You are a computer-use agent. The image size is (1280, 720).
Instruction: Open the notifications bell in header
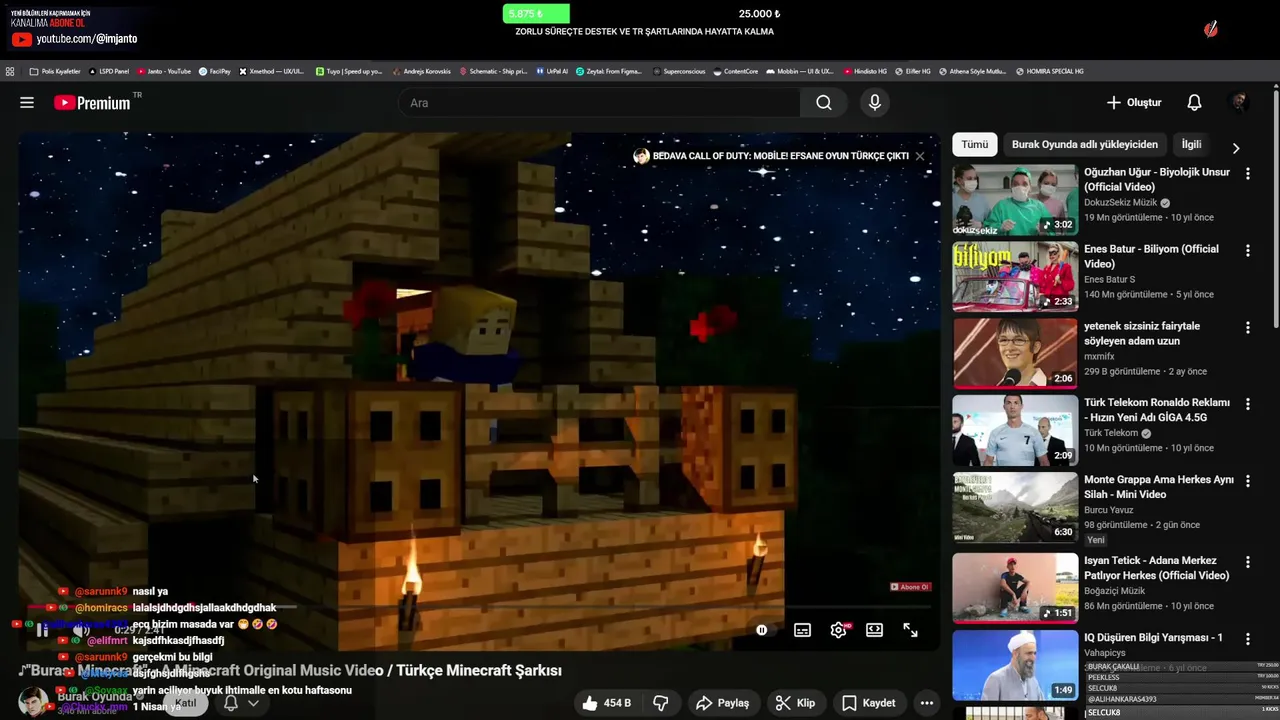pyautogui.click(x=1194, y=103)
